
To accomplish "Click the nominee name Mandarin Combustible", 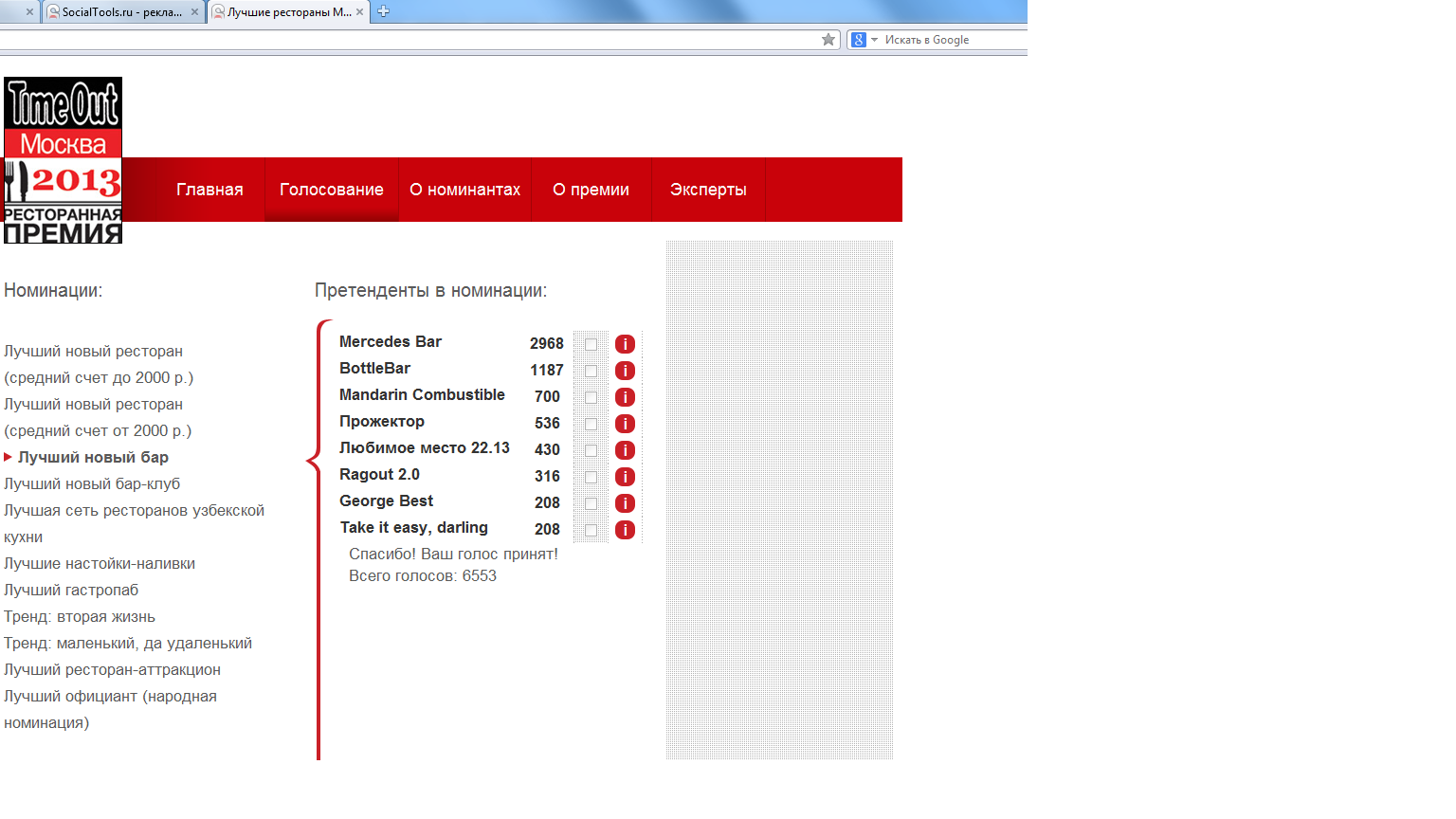I will click(x=422, y=394).
